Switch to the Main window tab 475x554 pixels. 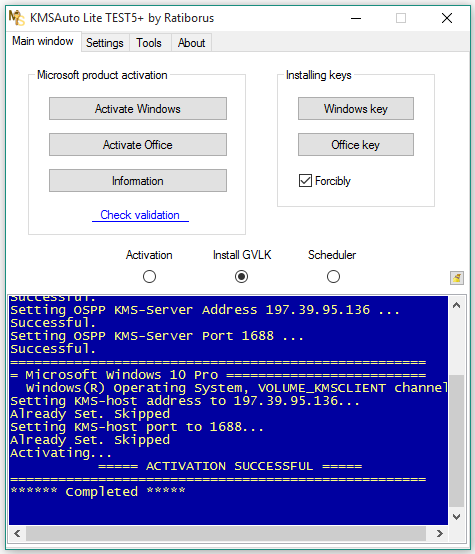coord(43,41)
